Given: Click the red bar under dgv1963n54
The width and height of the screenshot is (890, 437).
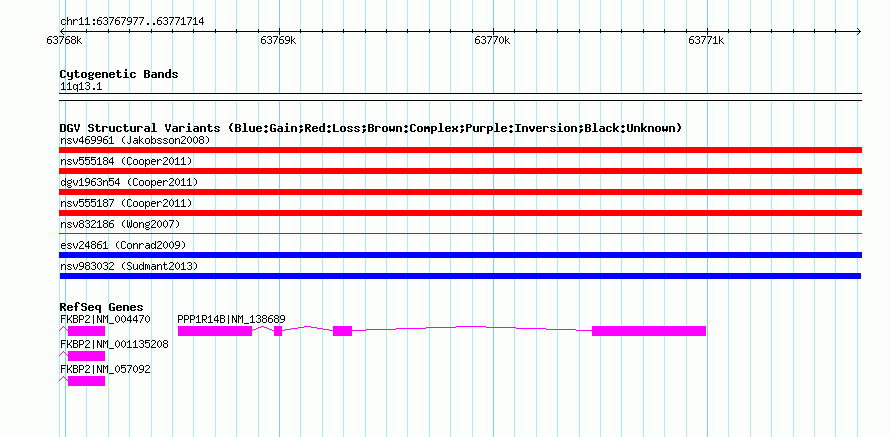Looking at the screenshot, I should [460, 192].
